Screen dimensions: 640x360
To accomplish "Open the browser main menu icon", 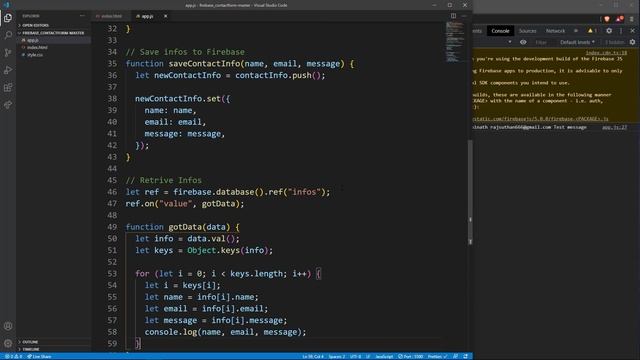I will [x=632, y=19].
